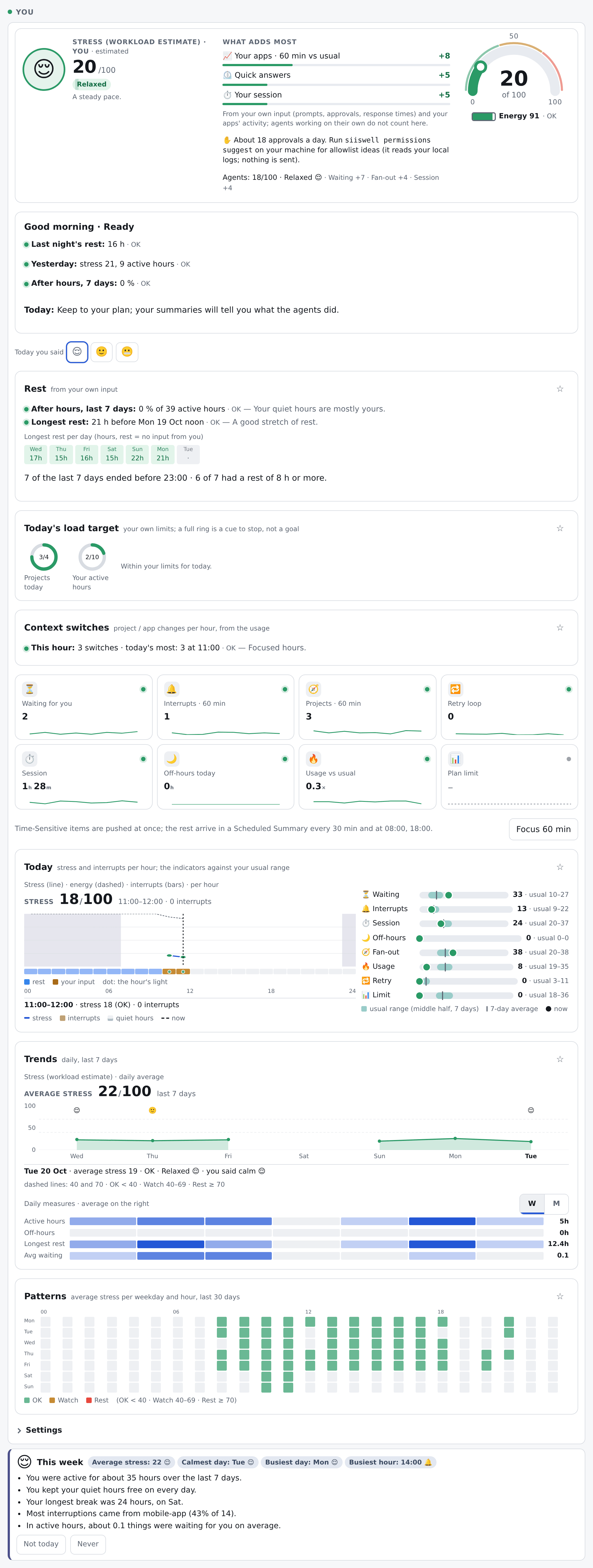This screenshot has width=593, height=1568.
Task: Select the Sun 22h rest day cell
Action: (138, 454)
